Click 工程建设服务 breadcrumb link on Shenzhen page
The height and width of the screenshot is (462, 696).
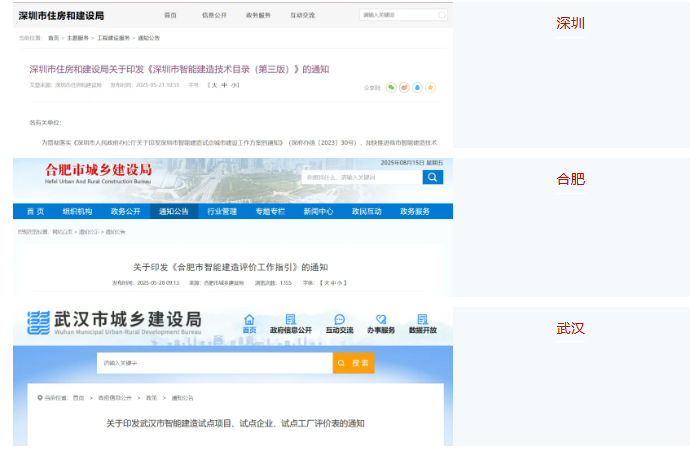coord(113,37)
